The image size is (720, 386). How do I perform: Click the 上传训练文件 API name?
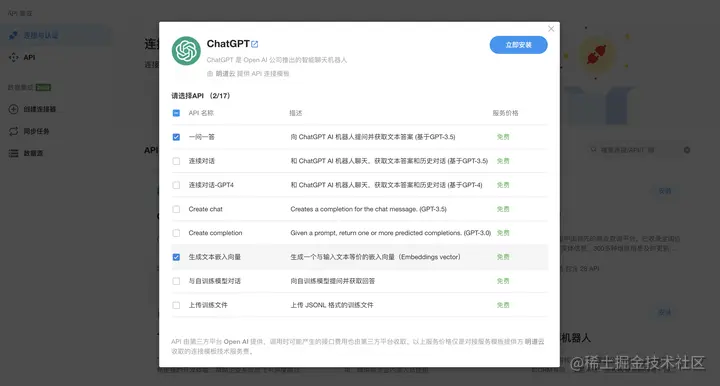[208, 305]
